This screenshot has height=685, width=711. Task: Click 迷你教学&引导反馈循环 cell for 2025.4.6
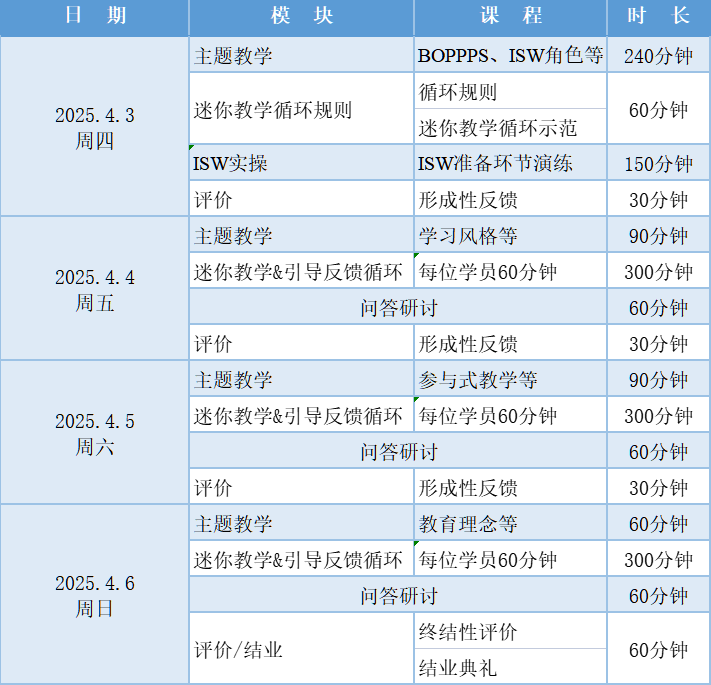(x=302, y=558)
